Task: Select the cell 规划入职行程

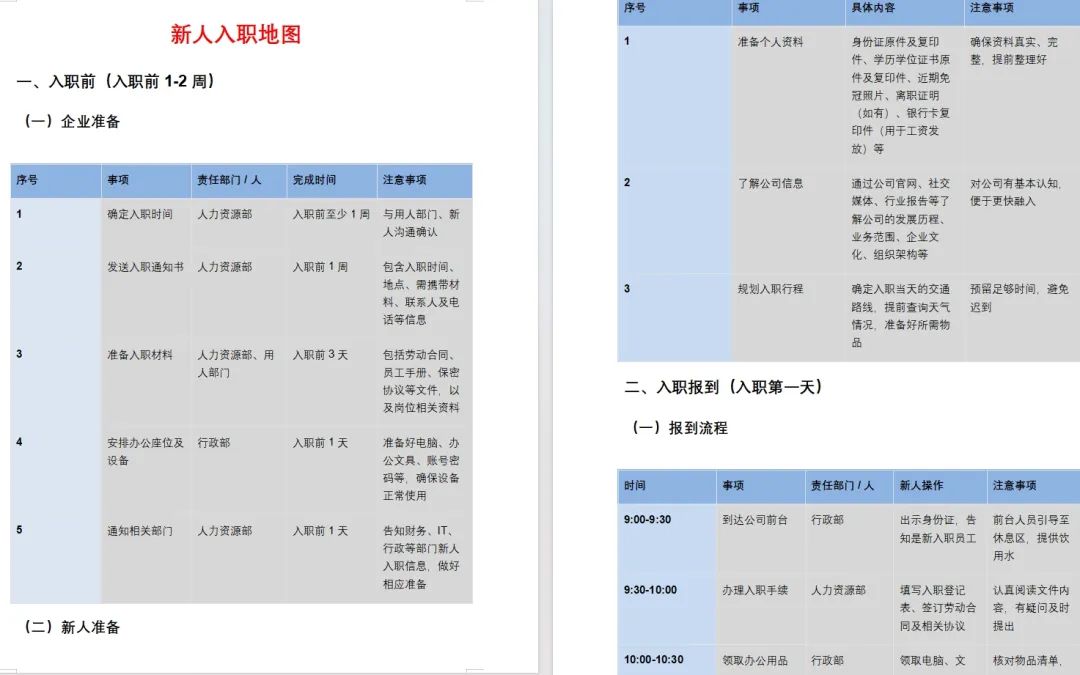Action: point(770,289)
